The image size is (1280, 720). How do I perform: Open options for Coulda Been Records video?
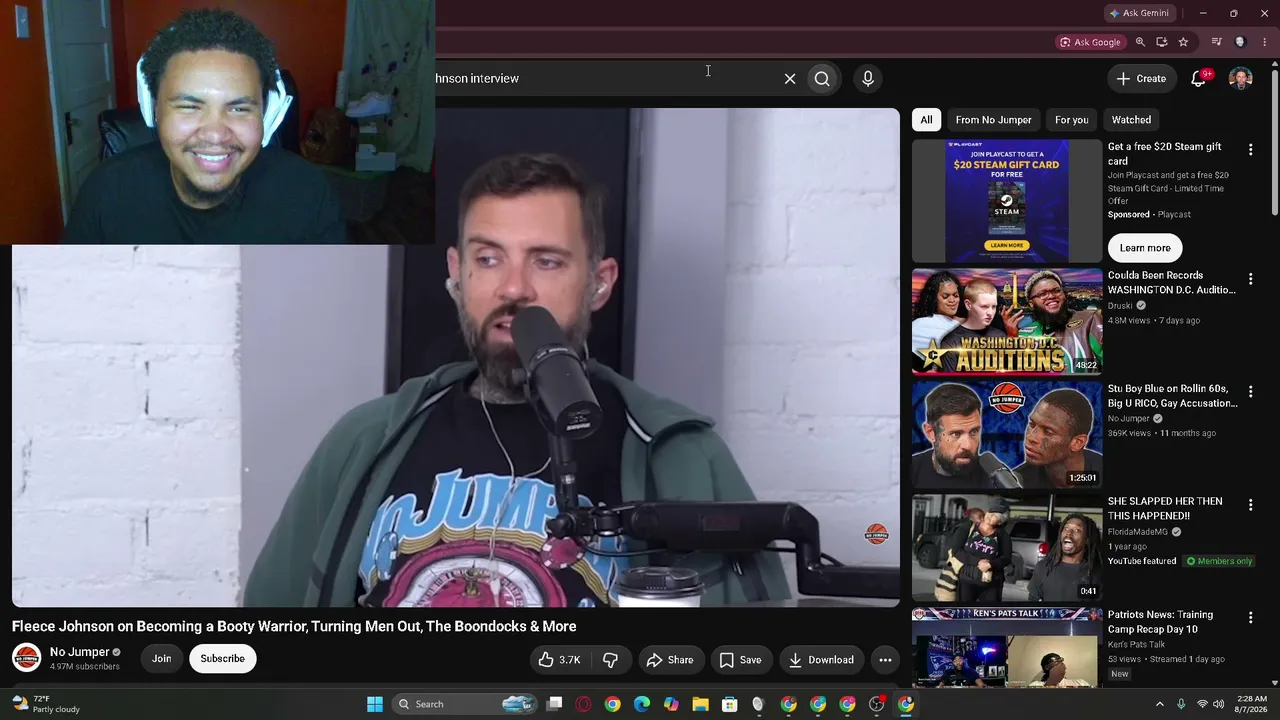click(1250, 279)
